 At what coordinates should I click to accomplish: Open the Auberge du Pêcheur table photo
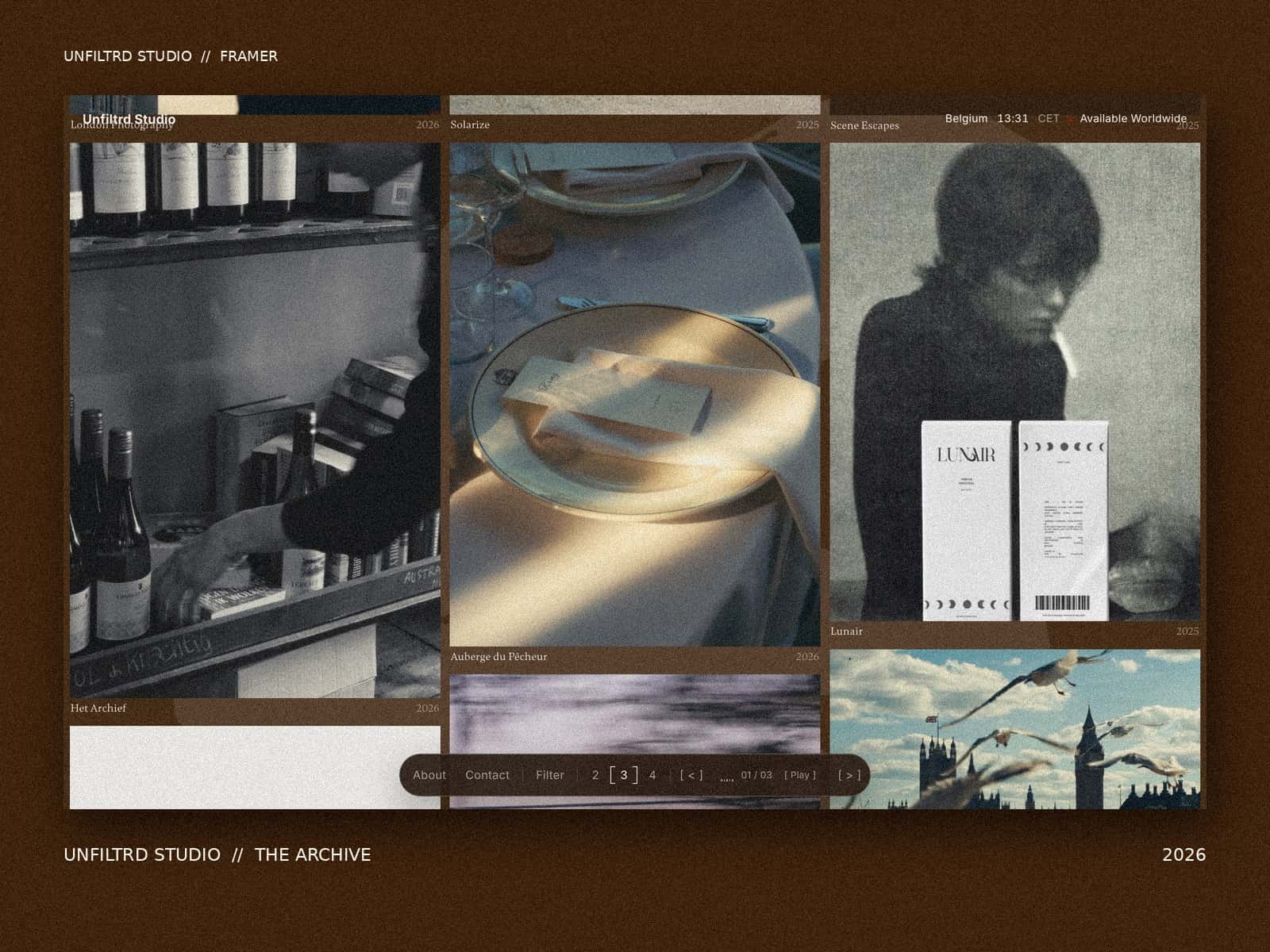pos(635,394)
